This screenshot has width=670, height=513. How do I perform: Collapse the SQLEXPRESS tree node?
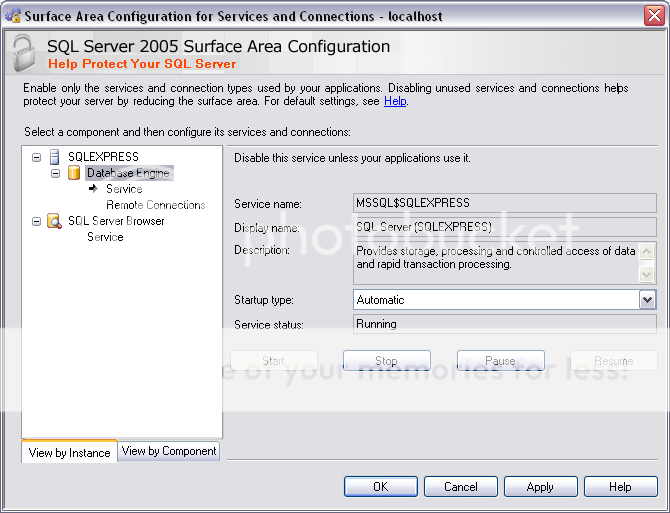pos(37,157)
